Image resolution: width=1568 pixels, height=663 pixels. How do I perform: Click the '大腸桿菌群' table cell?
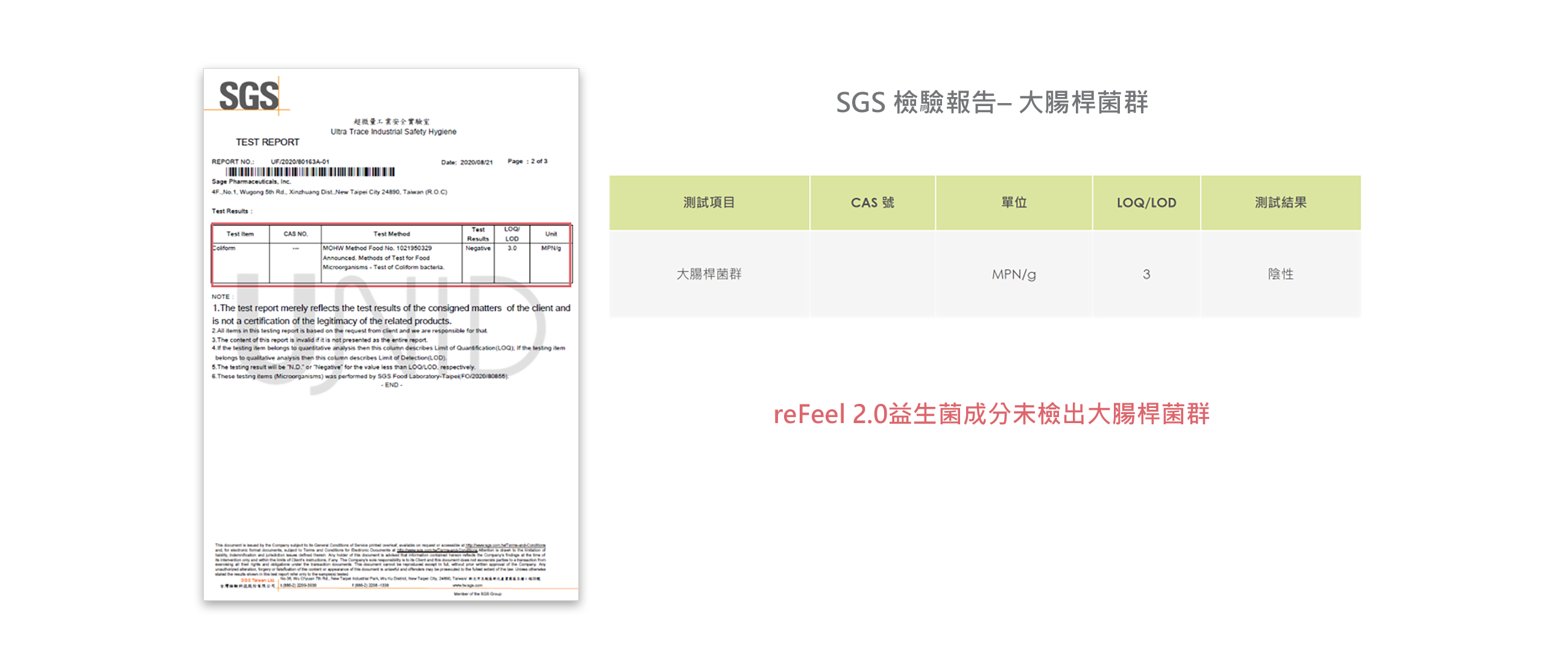[x=709, y=274]
